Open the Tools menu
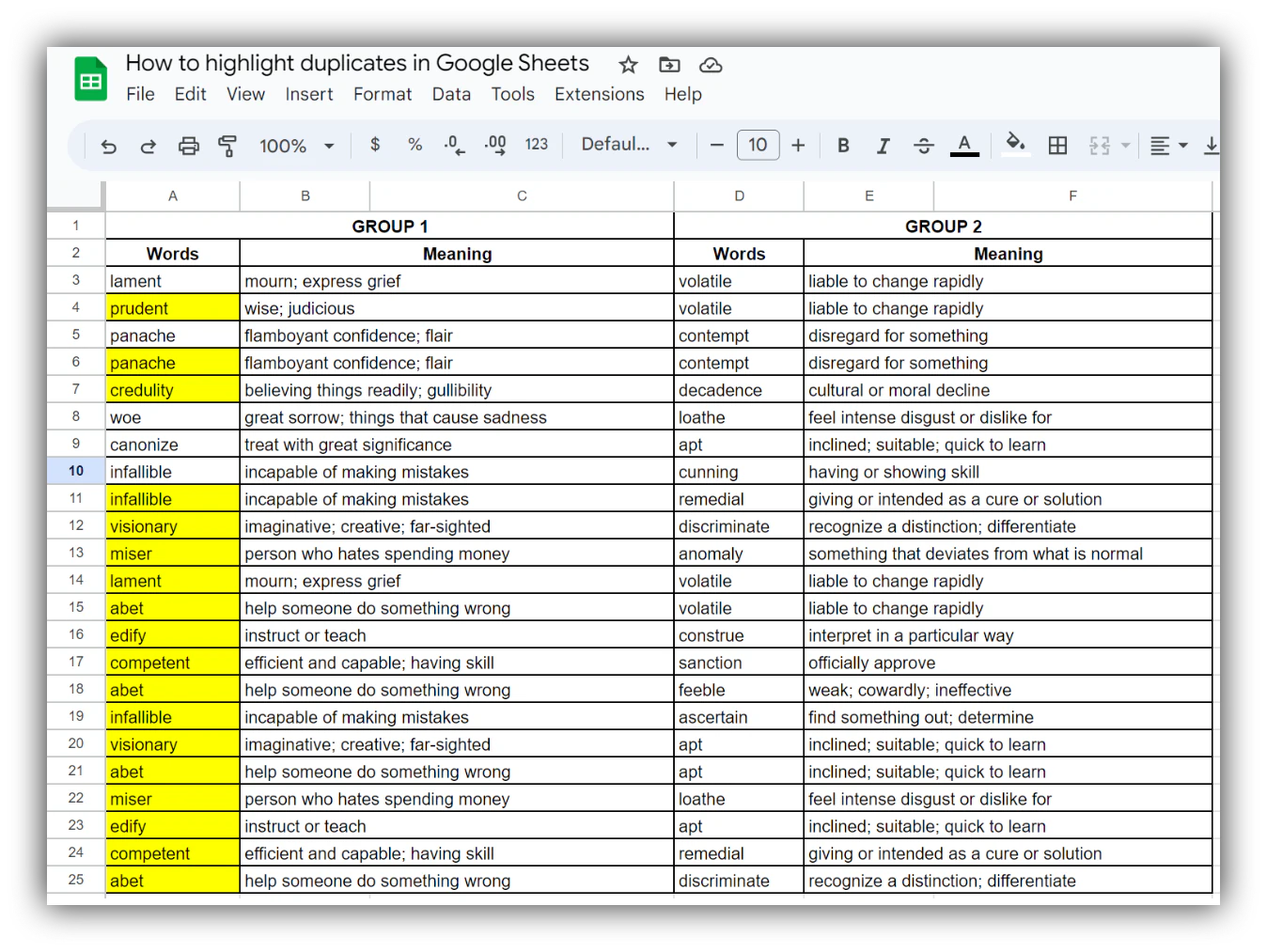The width and height of the screenshot is (1267, 952). [513, 94]
